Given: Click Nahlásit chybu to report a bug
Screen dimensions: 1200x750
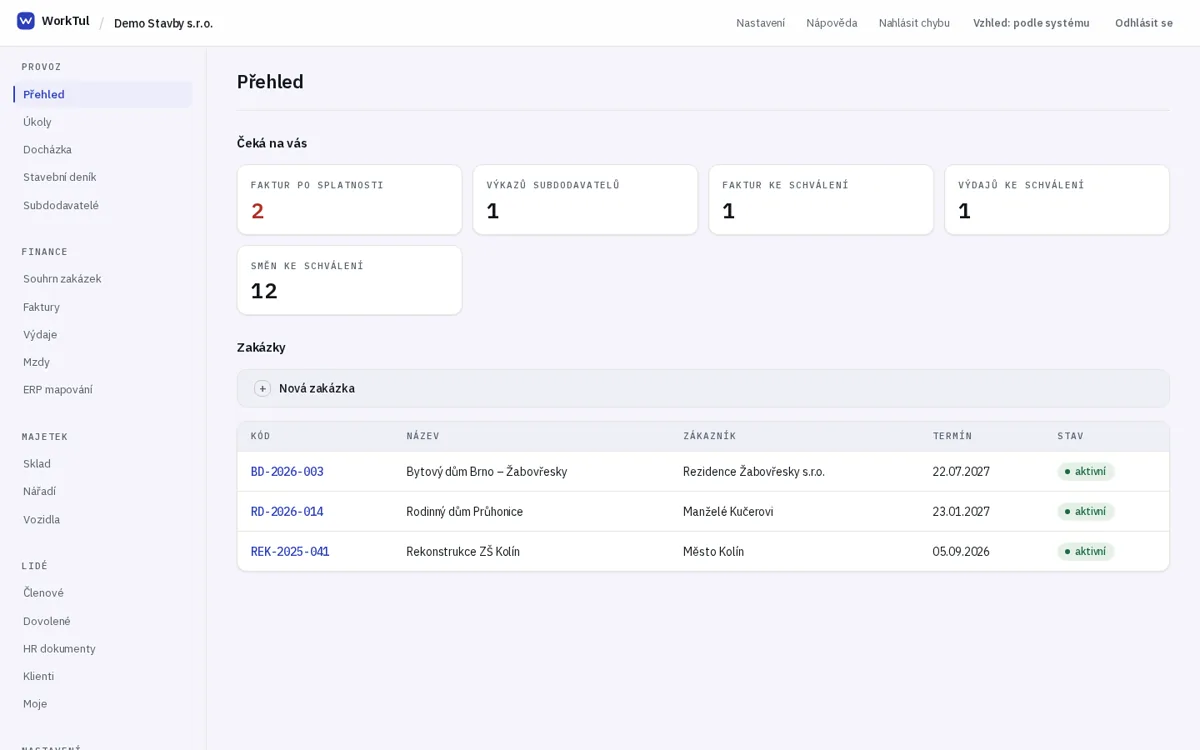Looking at the screenshot, I should click(x=914, y=23).
